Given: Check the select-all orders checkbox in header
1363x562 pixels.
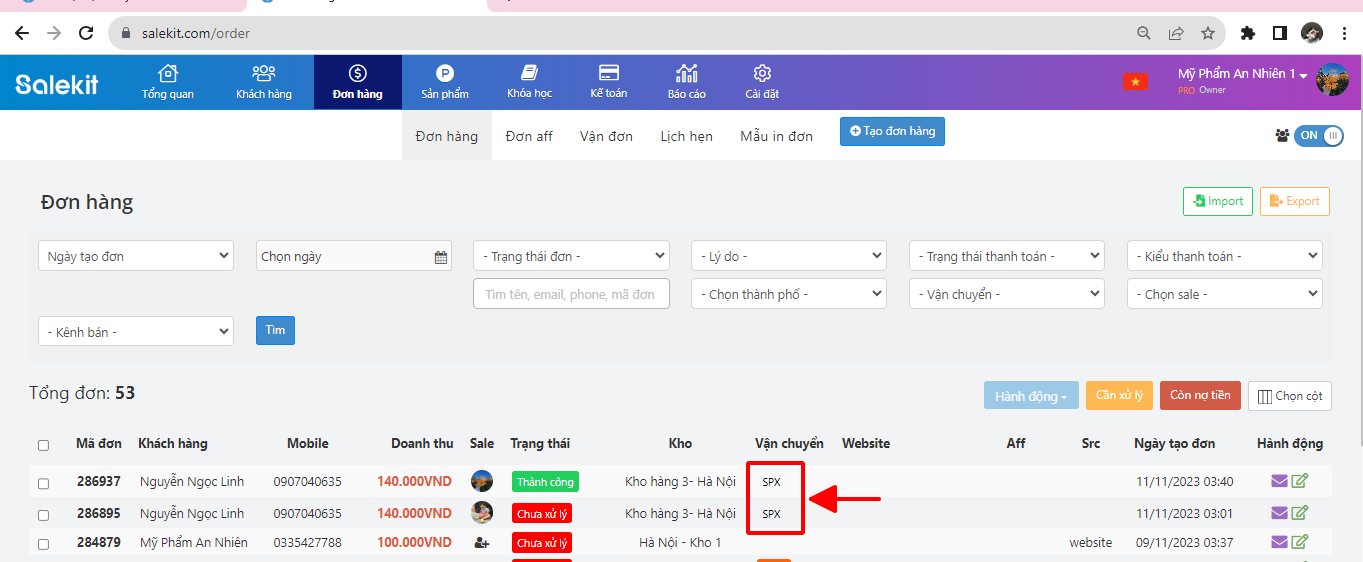Looking at the screenshot, I should pyautogui.click(x=43, y=445).
